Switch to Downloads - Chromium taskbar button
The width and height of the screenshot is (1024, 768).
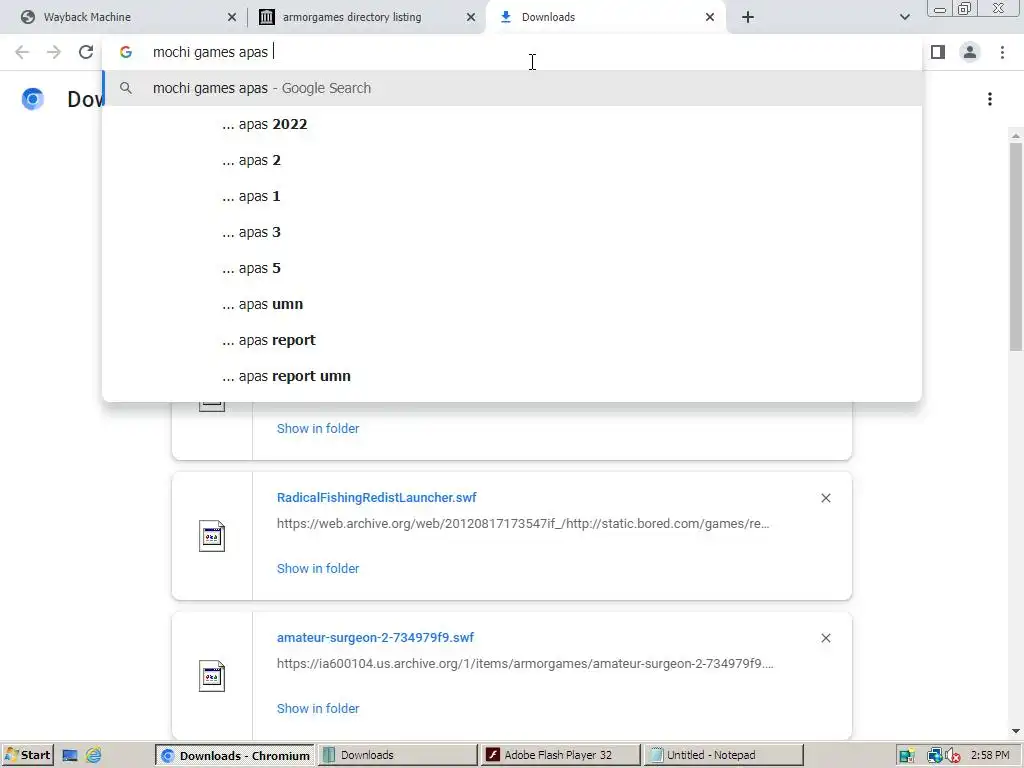click(x=235, y=755)
